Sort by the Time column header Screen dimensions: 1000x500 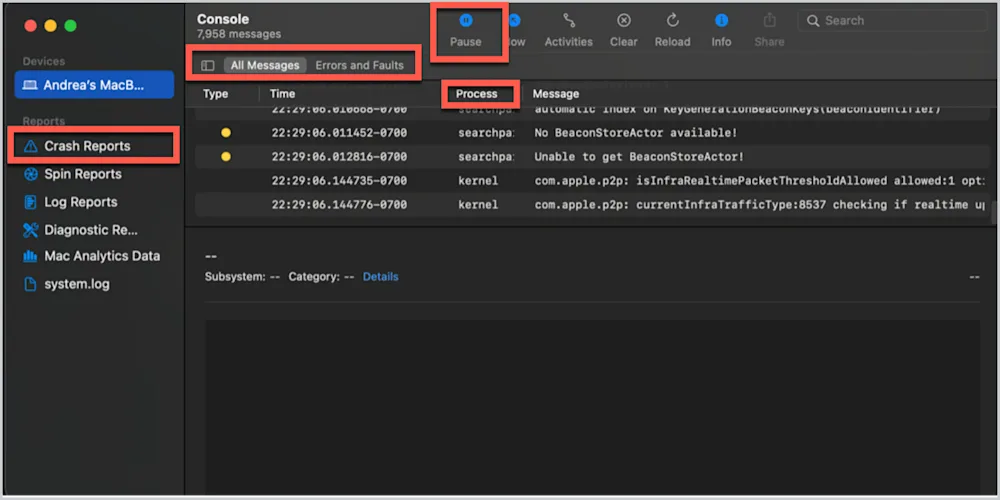click(x=283, y=94)
